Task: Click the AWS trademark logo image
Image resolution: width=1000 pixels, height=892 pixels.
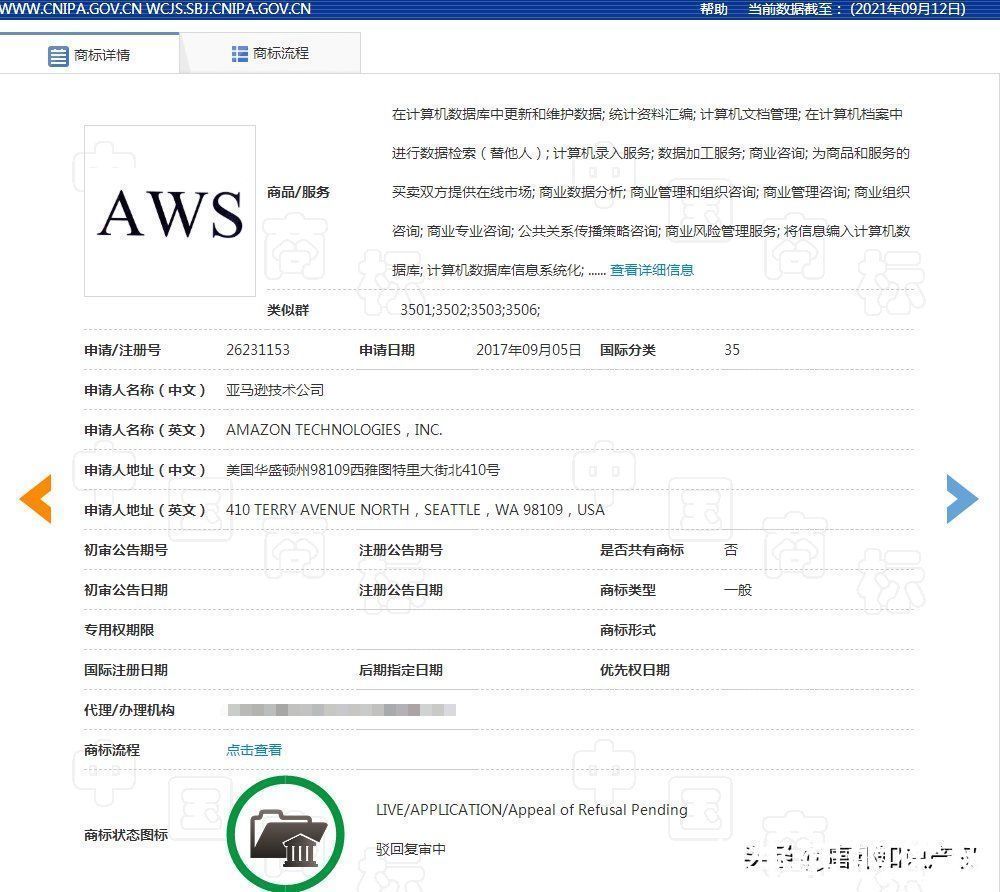Action: (169, 210)
